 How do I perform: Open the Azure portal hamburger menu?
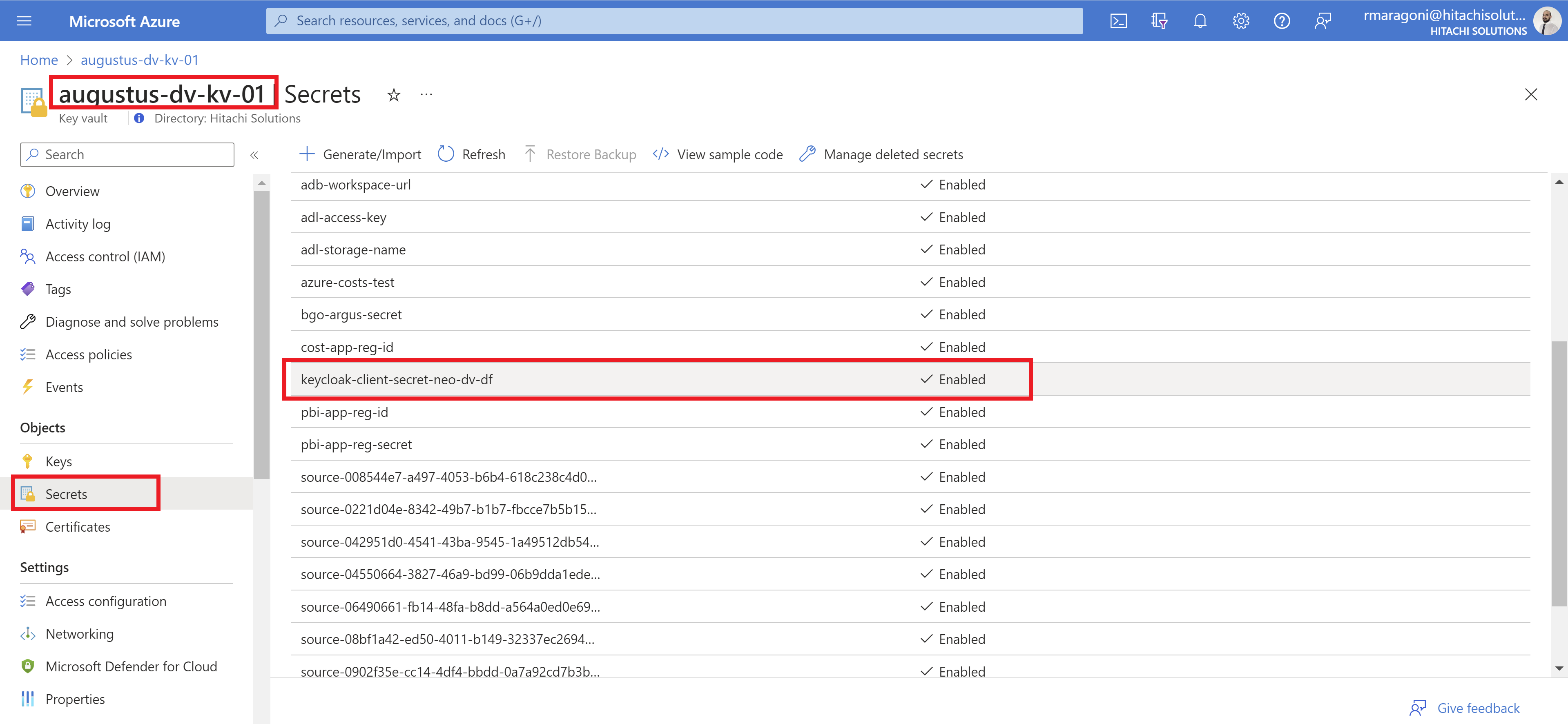click(25, 21)
